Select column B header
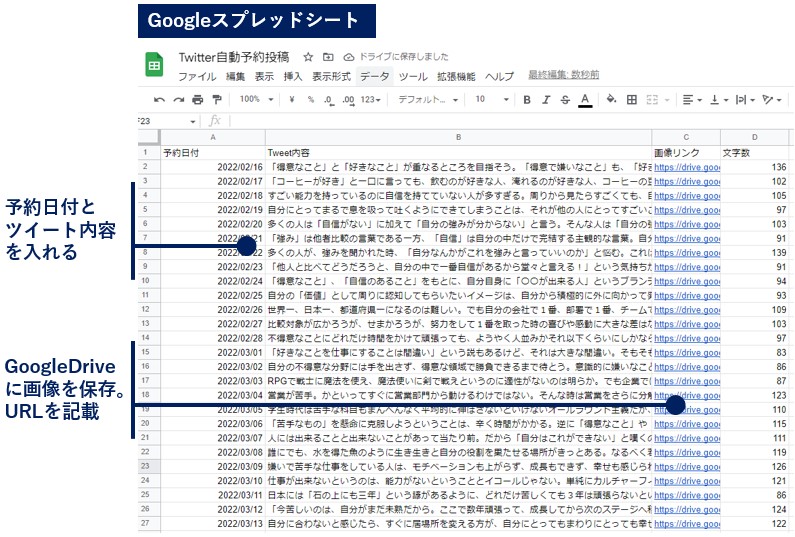 458,137
